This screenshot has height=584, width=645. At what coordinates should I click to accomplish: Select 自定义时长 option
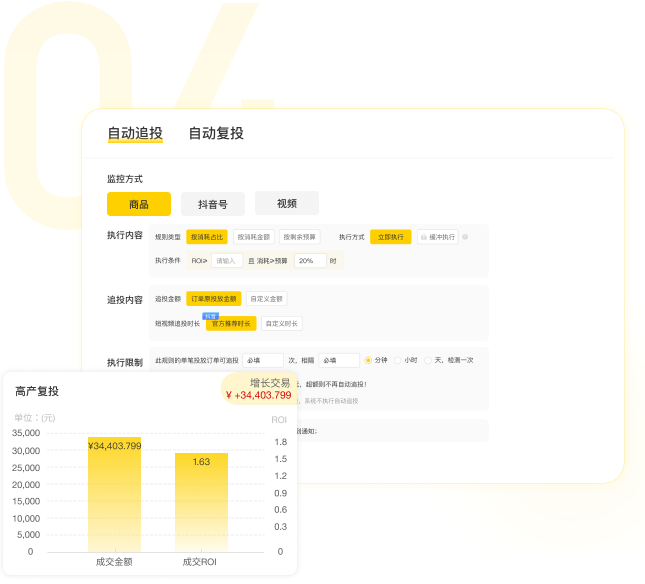(282, 324)
